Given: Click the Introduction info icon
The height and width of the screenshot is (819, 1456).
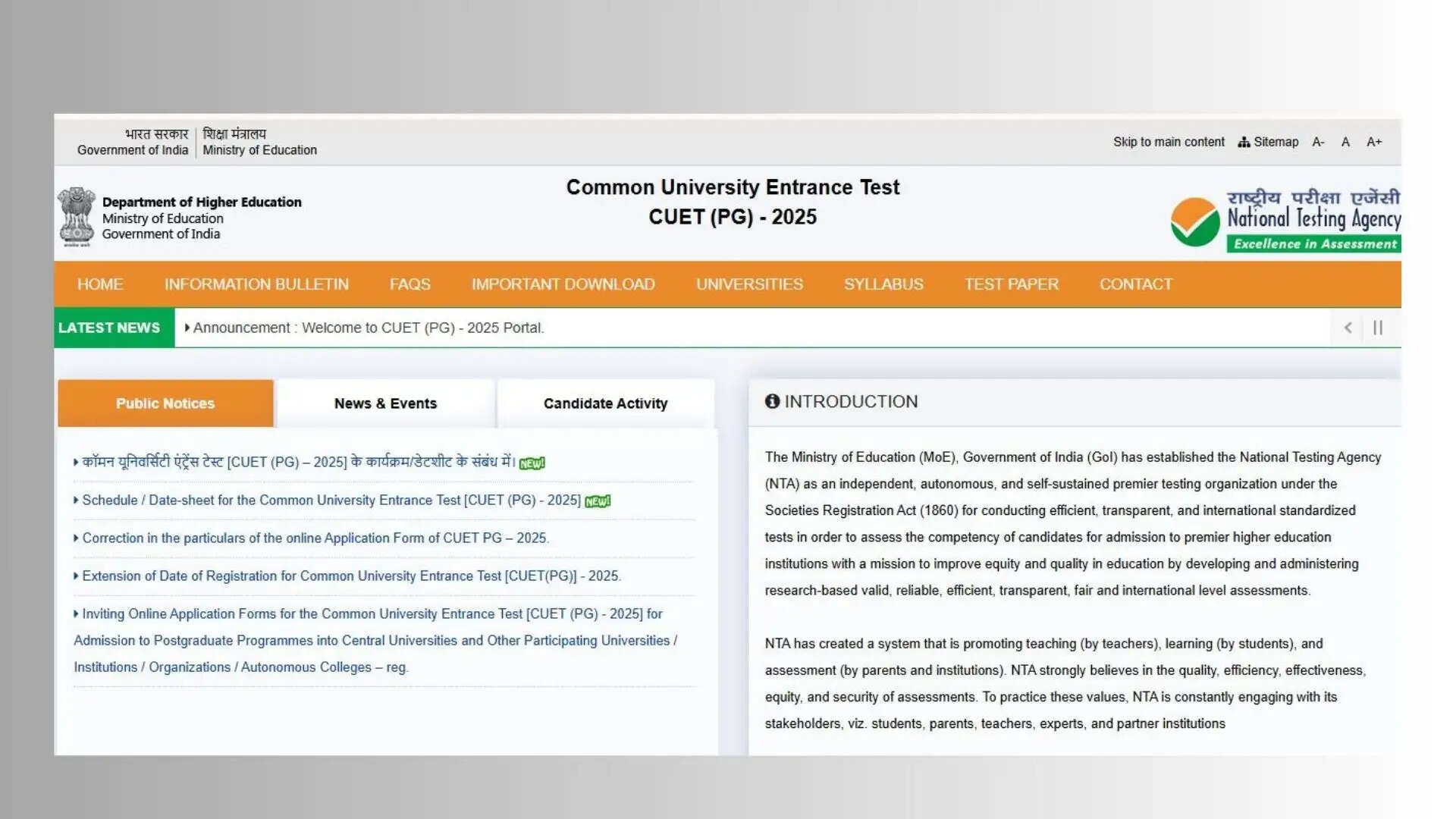Looking at the screenshot, I should [772, 401].
